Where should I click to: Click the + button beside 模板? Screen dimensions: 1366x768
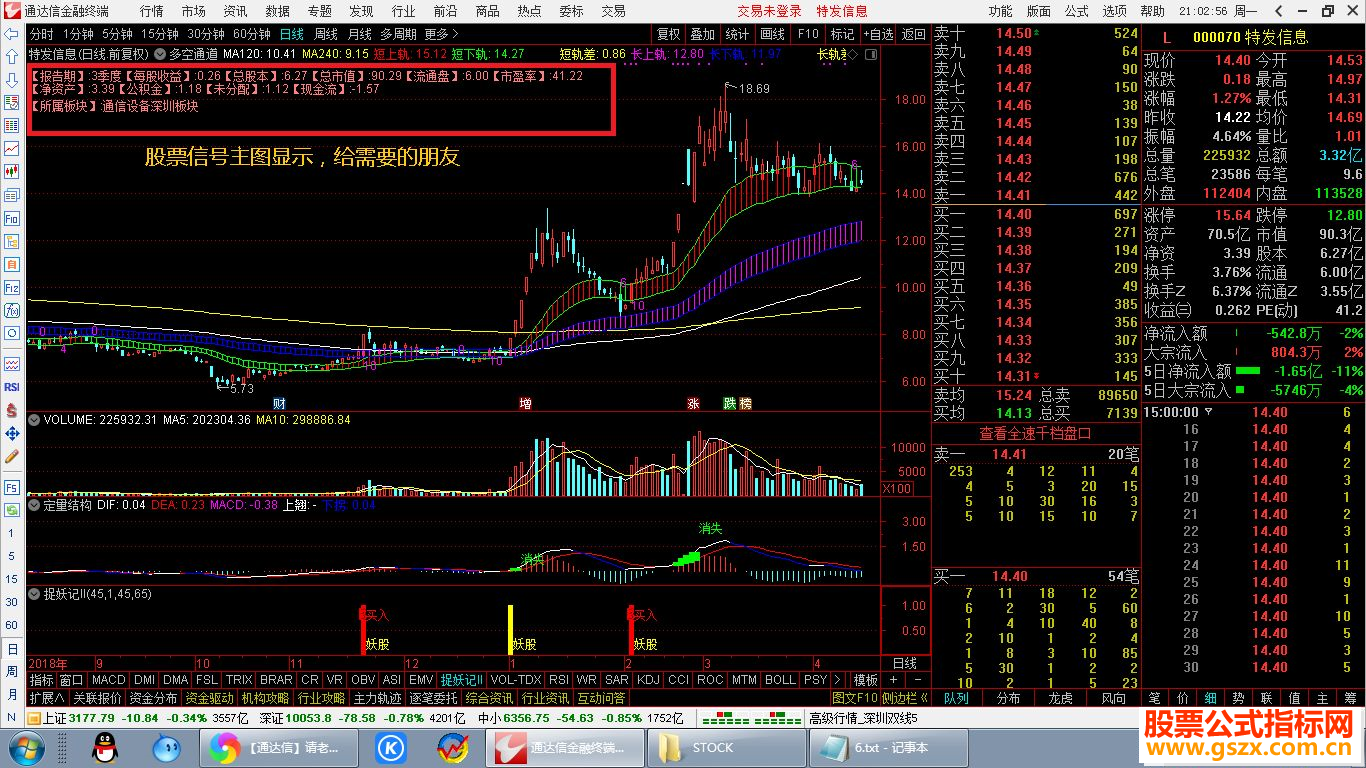(894, 680)
